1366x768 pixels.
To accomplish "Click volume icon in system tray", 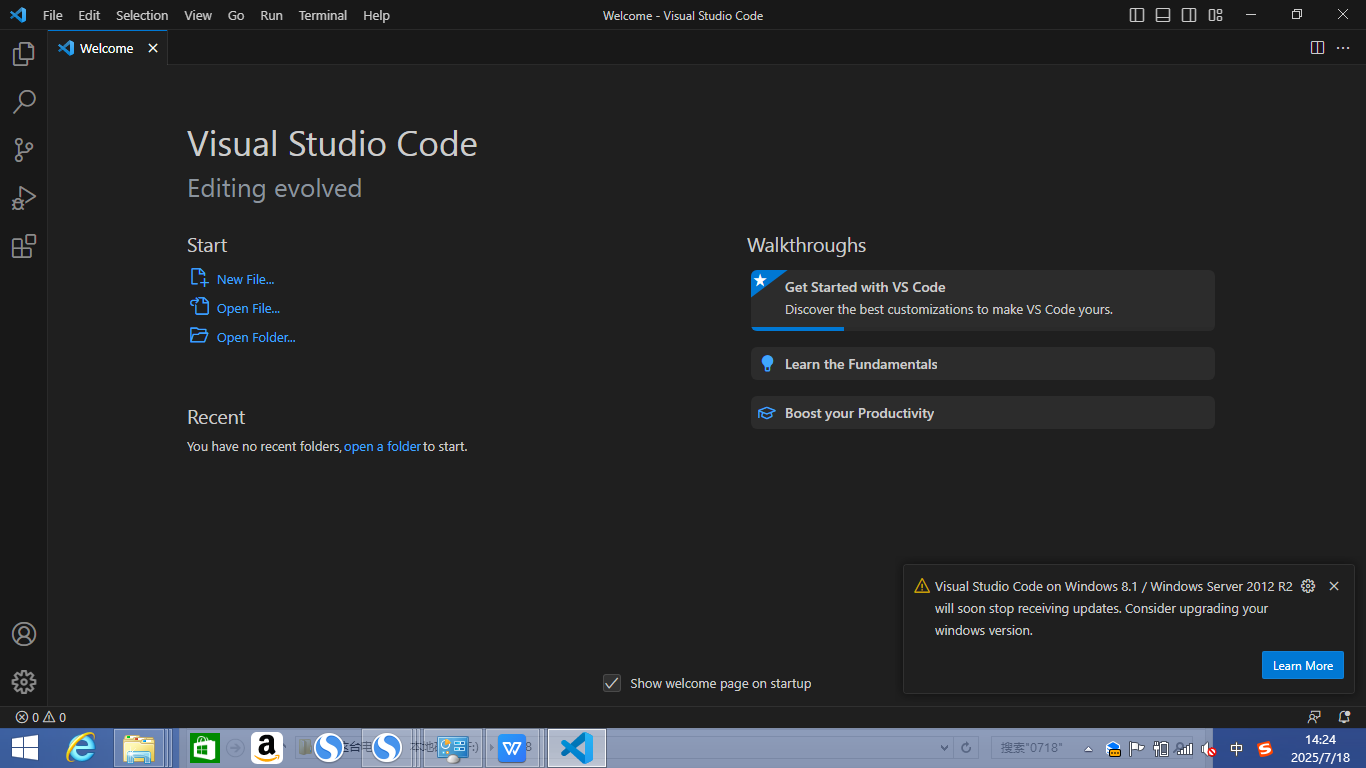I will [1208, 749].
